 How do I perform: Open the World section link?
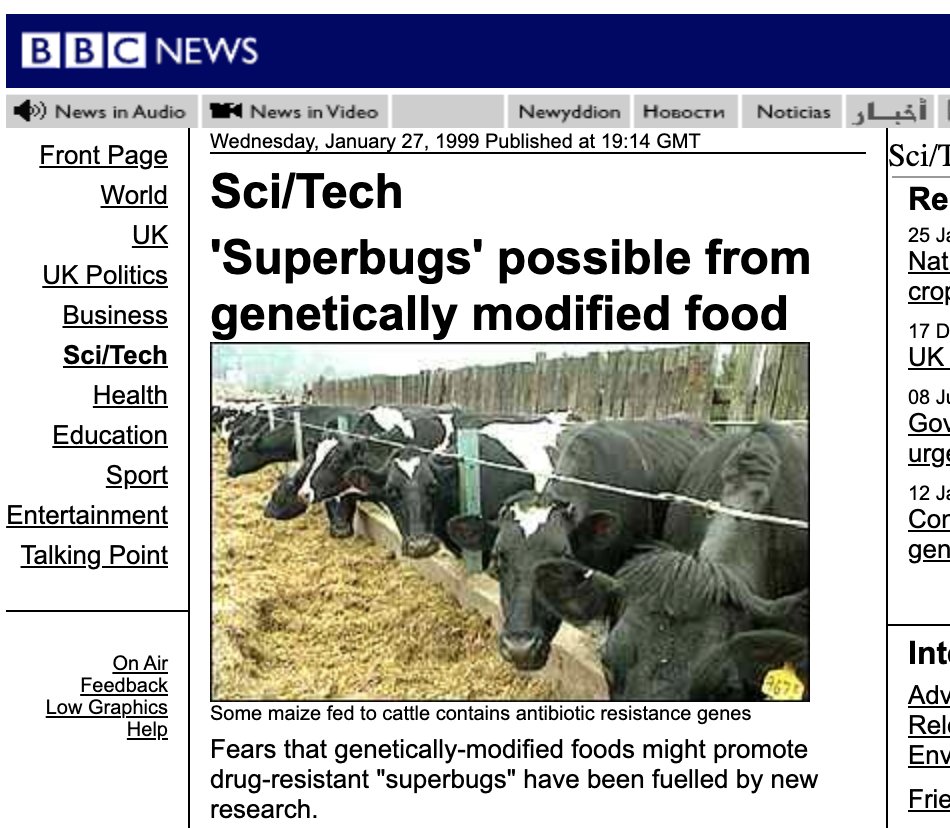tap(134, 195)
